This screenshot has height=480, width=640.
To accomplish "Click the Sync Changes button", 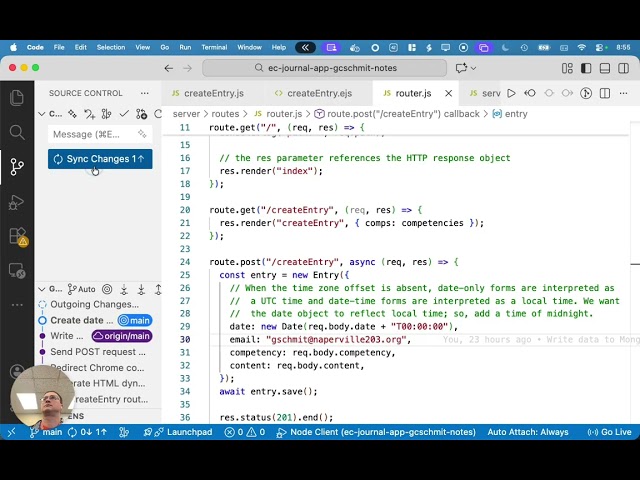I will 100,159.
